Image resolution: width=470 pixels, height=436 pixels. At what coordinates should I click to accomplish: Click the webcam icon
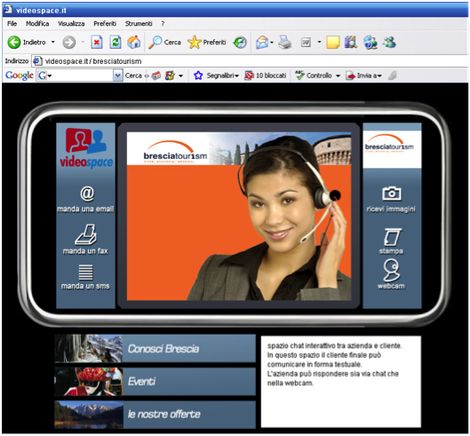(x=391, y=270)
